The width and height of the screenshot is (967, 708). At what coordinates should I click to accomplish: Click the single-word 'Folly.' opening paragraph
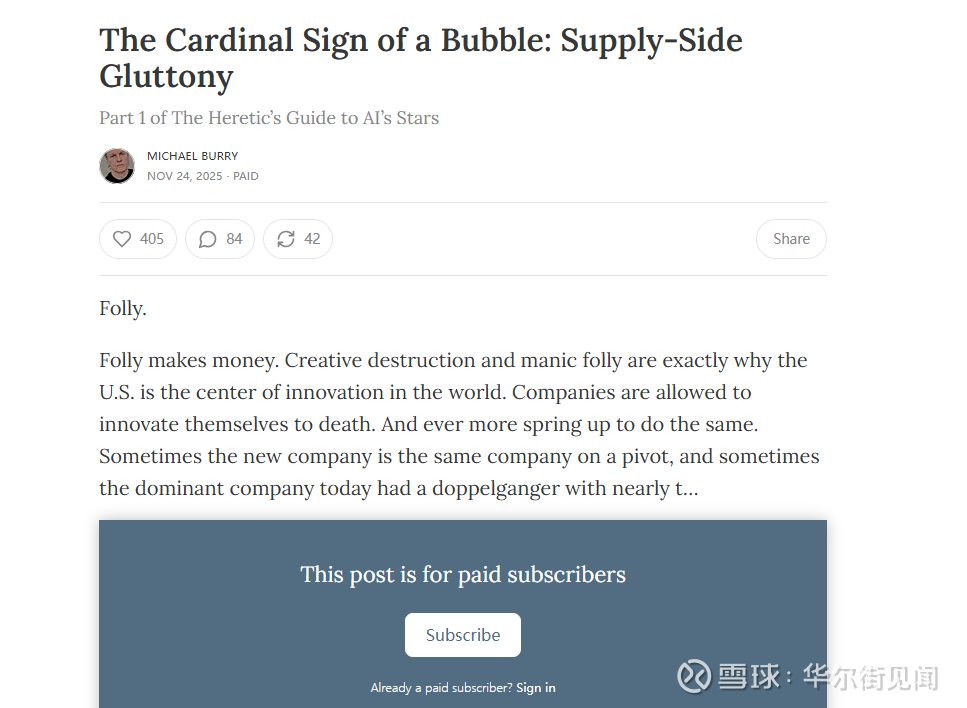[123, 309]
